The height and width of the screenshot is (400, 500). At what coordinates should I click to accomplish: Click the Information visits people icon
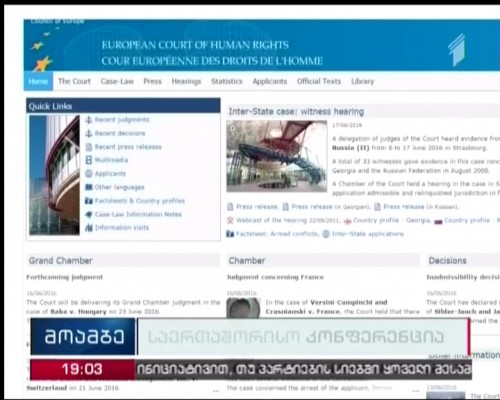[89, 228]
